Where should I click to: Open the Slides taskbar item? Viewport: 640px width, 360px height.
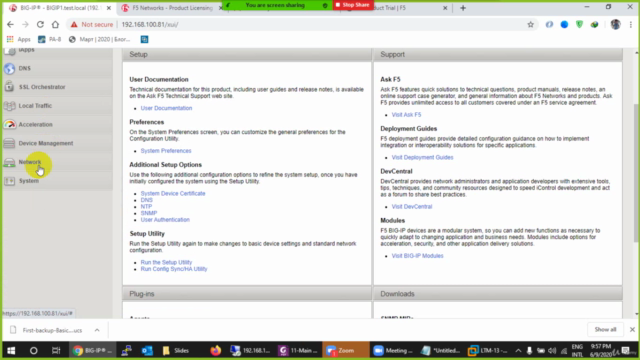coord(176,351)
